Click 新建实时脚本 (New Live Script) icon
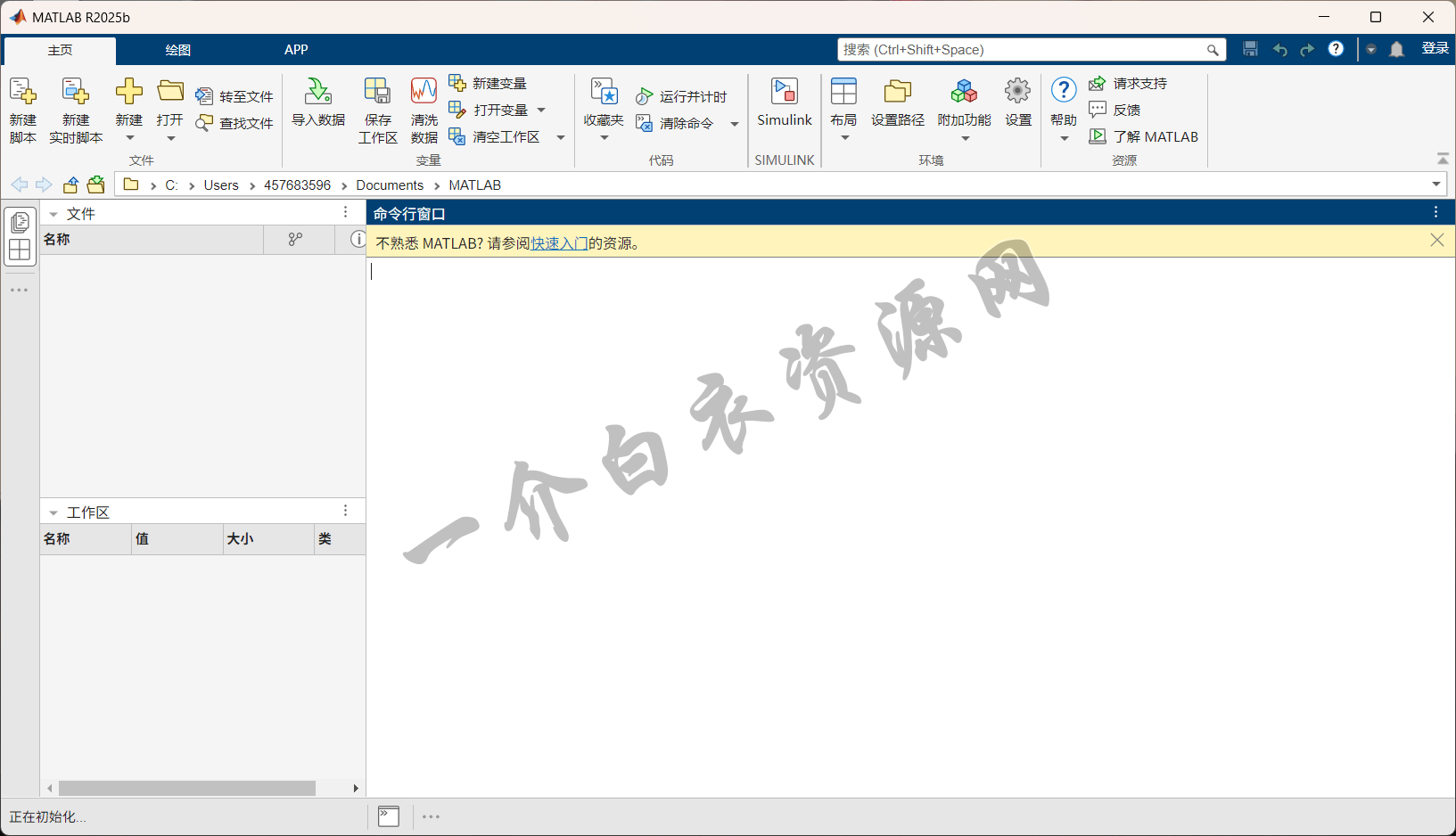The image size is (1456, 836). coord(76,93)
